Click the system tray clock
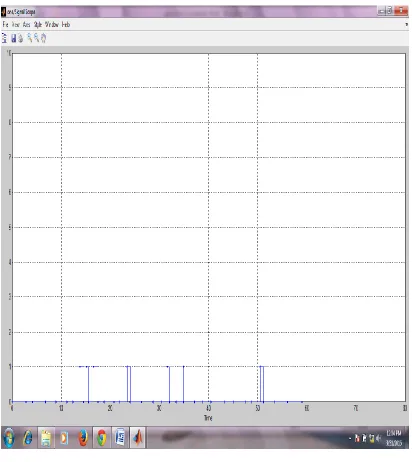Screen dimensions: 412x462 pyautogui.click(x=394, y=438)
